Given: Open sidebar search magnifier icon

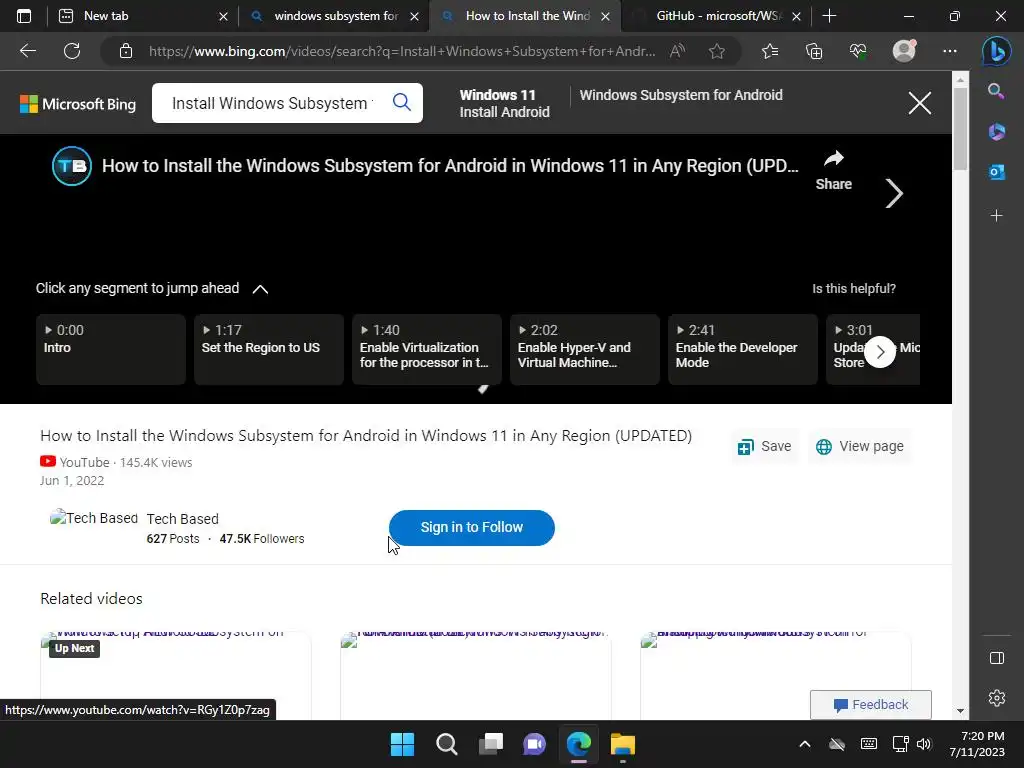Looking at the screenshot, I should (x=996, y=91).
